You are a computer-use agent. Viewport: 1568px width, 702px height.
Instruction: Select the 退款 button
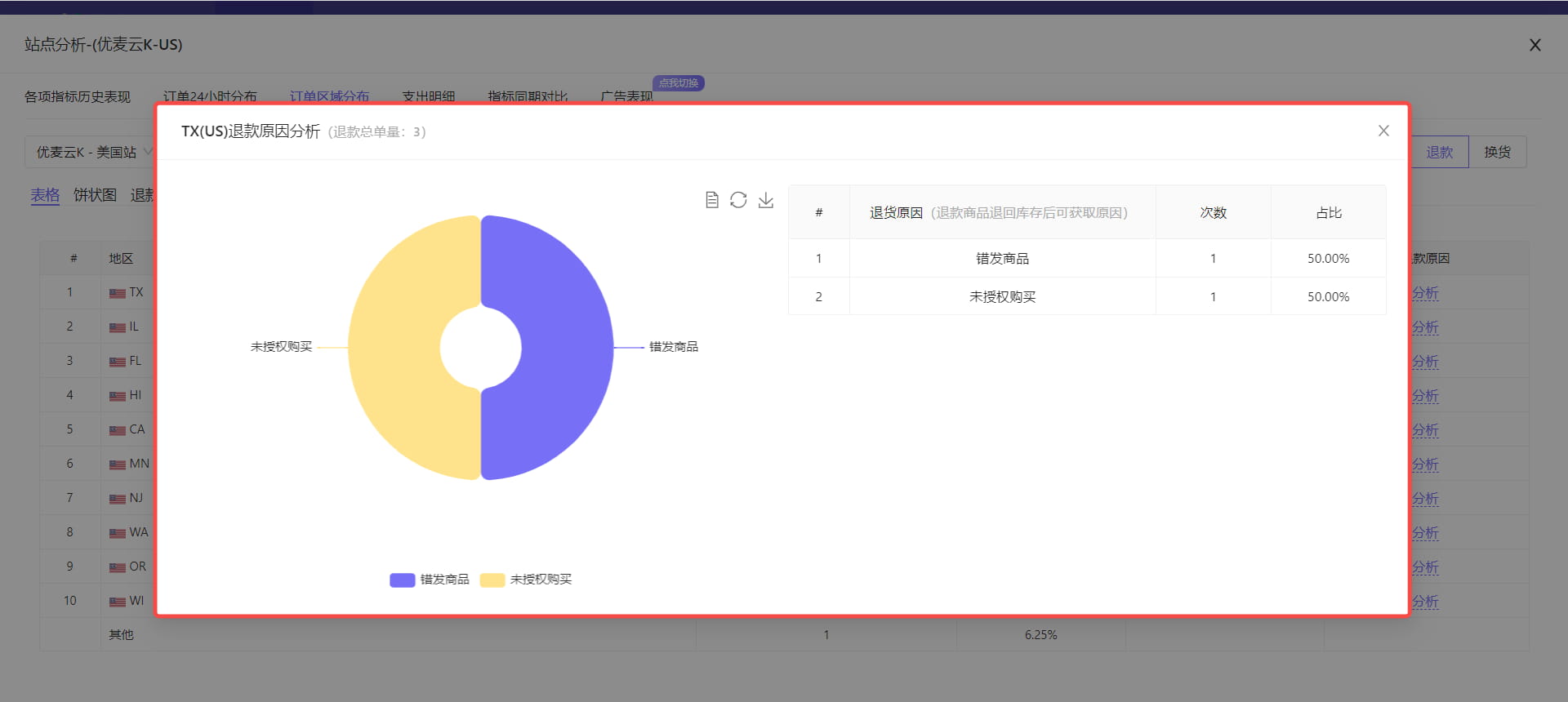click(x=1440, y=152)
